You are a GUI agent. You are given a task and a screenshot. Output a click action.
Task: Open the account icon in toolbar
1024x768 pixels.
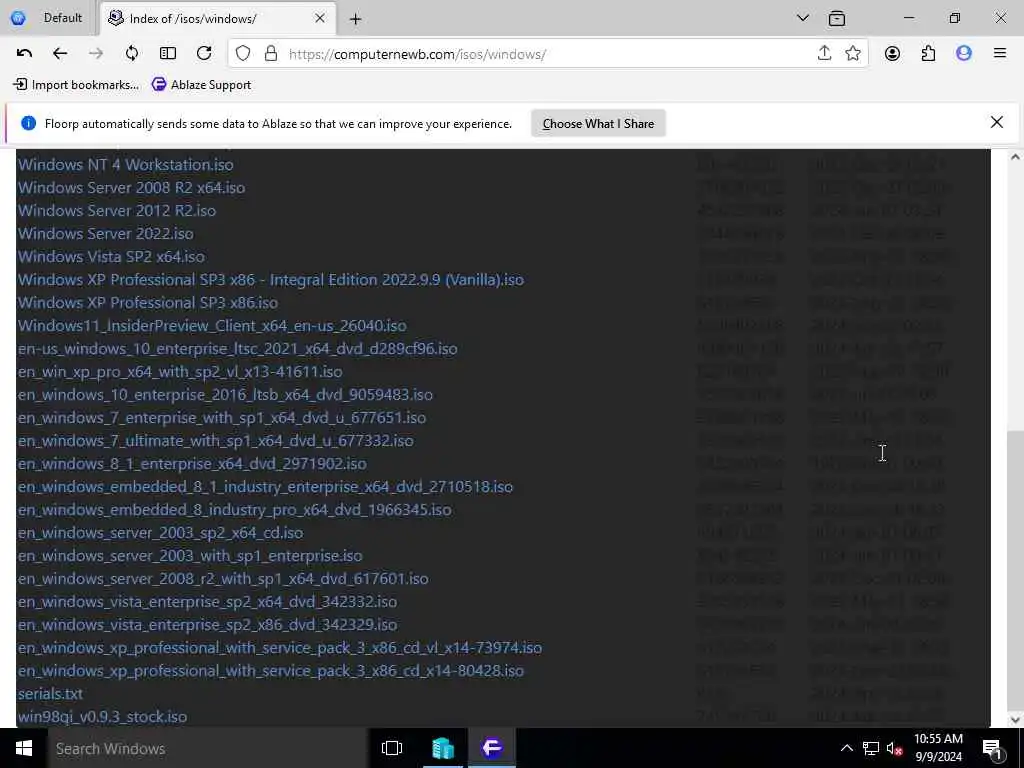click(x=892, y=54)
